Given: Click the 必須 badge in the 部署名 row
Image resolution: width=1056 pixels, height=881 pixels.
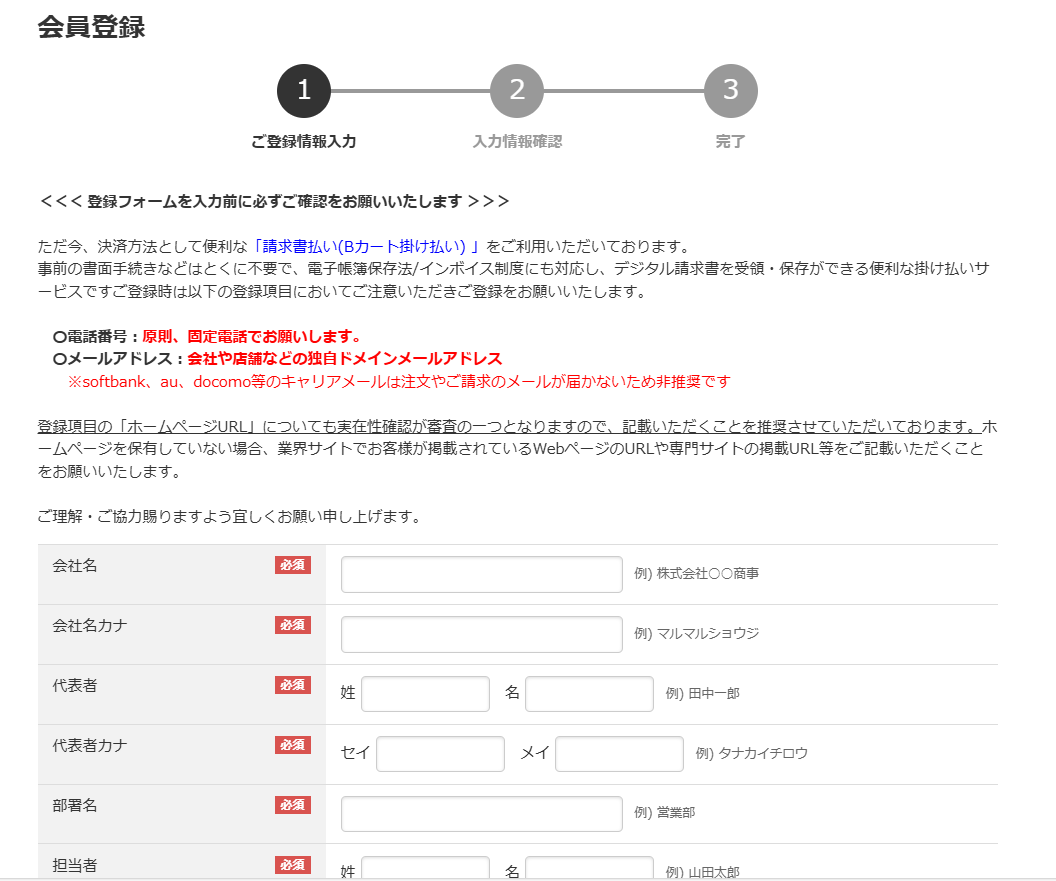Looking at the screenshot, I should 293,805.
